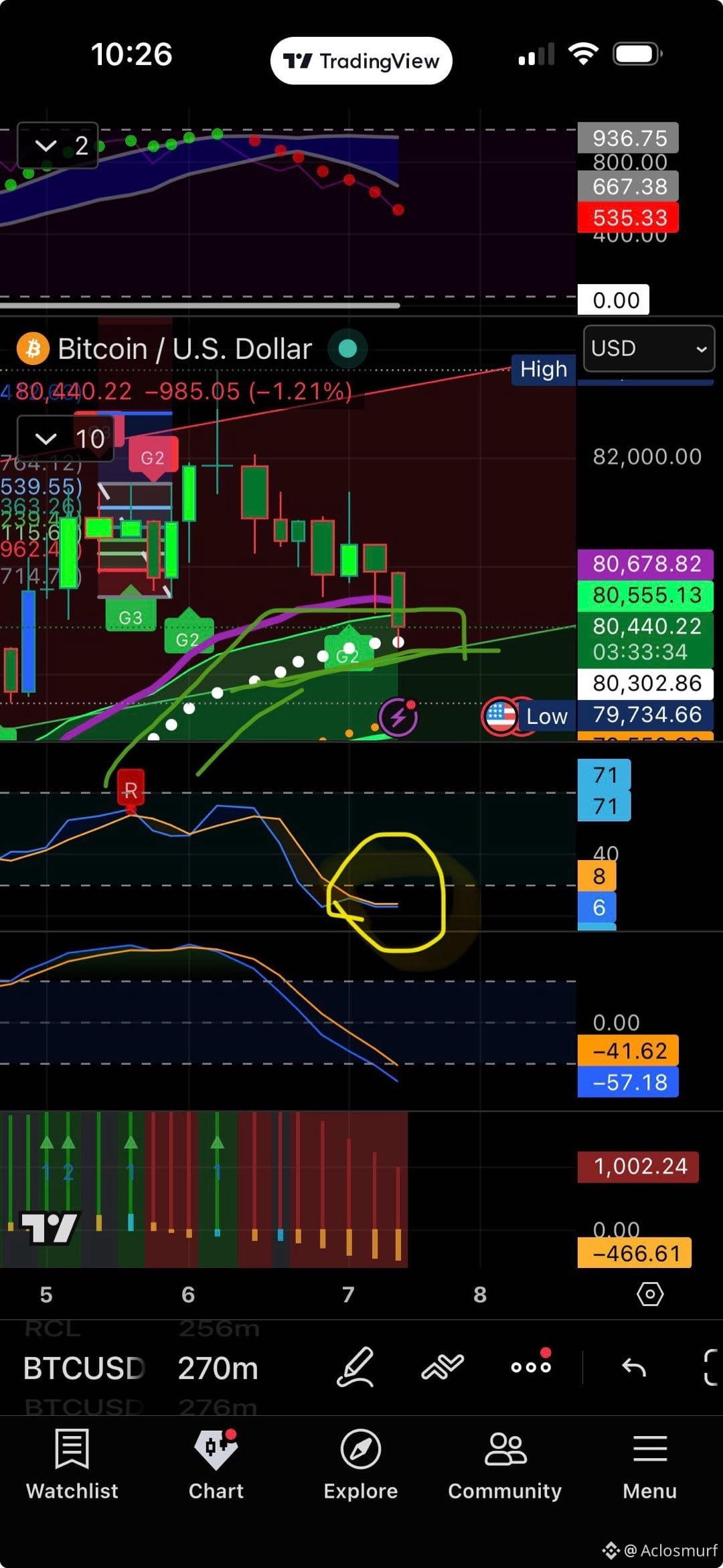The height and width of the screenshot is (1568, 723).
Task: Tap the -57.18 blue value tag
Action: tap(628, 1082)
